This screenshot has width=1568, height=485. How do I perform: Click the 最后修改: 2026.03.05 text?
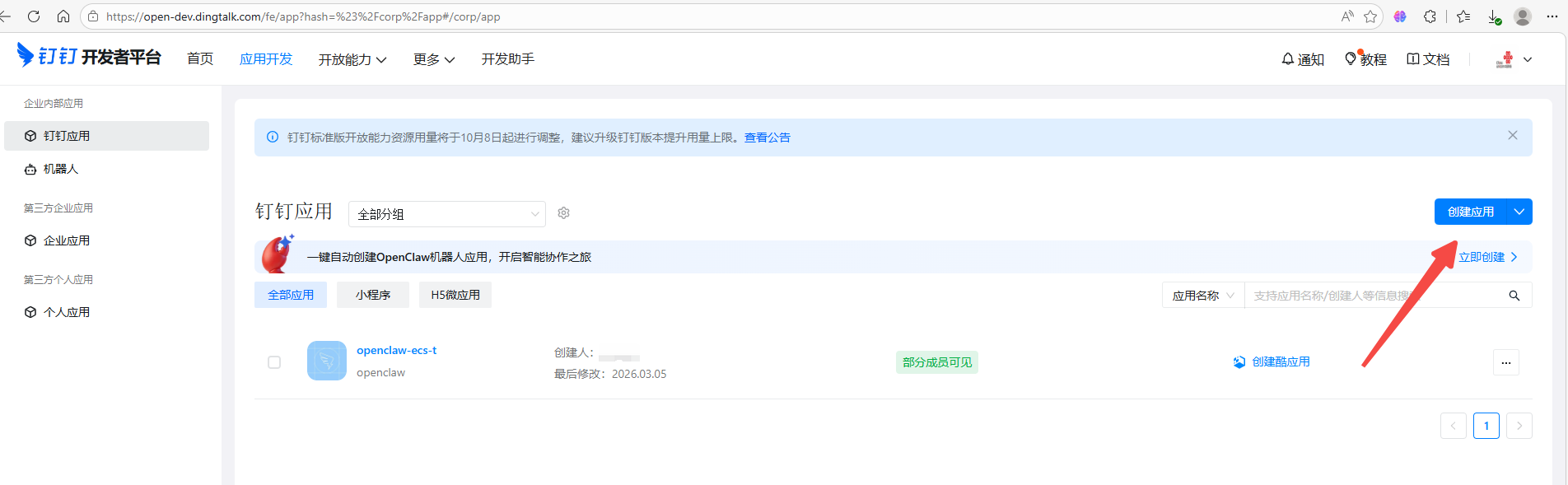click(x=610, y=374)
